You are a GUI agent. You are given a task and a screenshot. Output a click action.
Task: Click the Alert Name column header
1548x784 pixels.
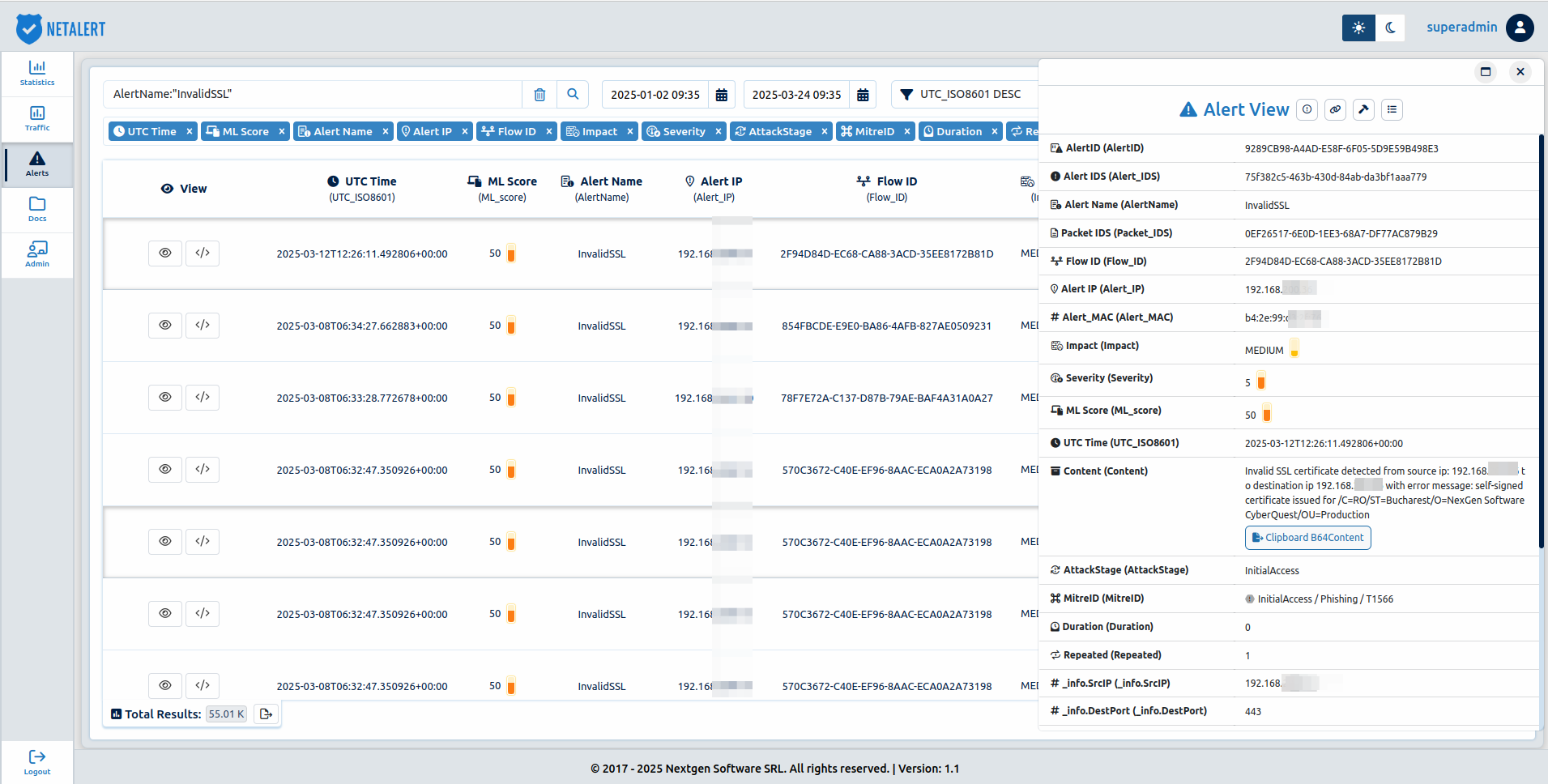click(x=602, y=189)
